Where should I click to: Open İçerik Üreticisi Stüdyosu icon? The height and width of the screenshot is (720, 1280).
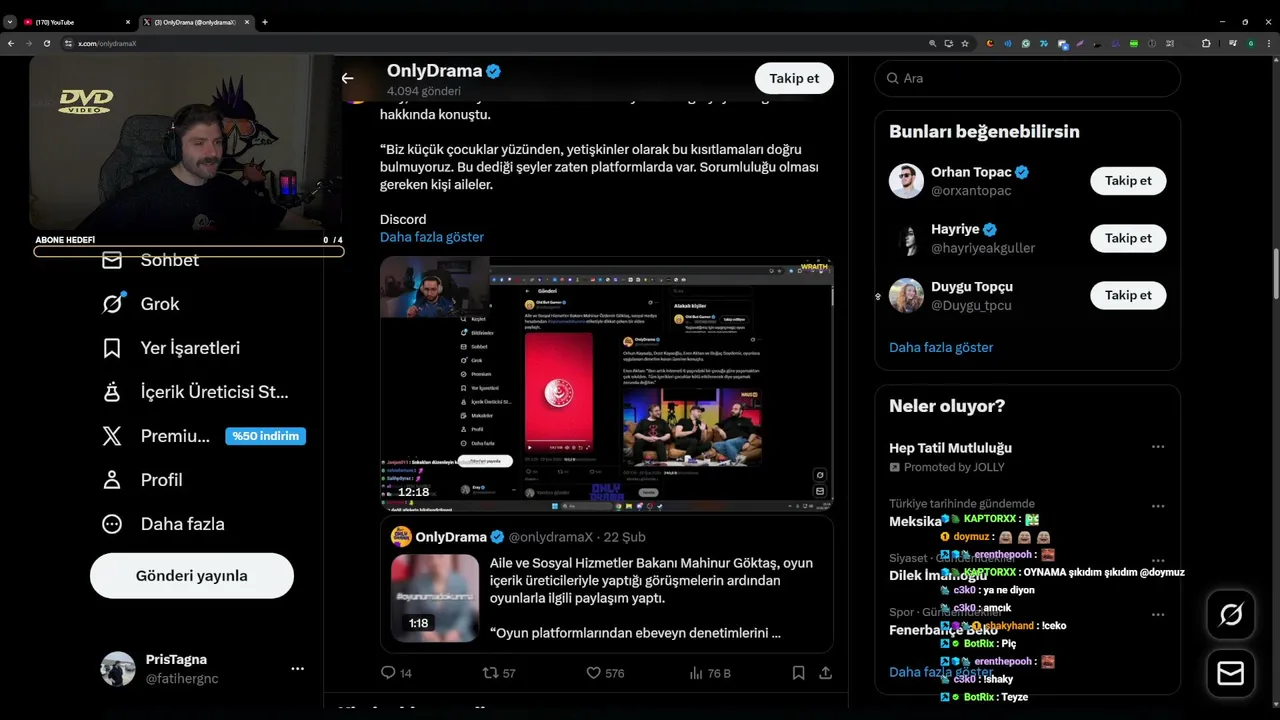112,392
